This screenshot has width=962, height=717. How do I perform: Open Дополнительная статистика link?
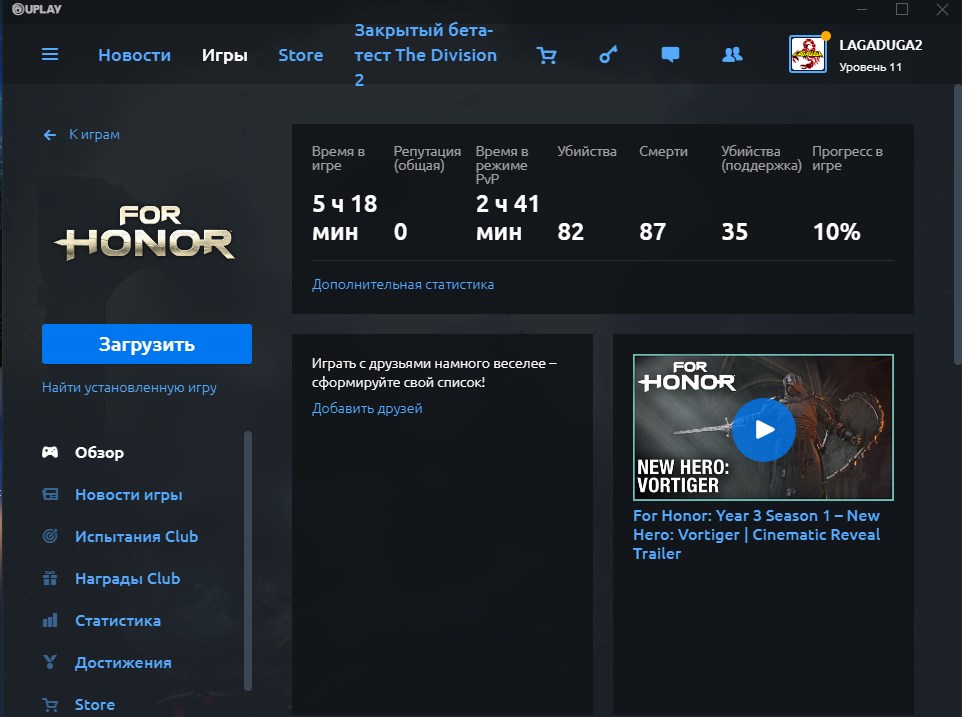[x=402, y=285]
